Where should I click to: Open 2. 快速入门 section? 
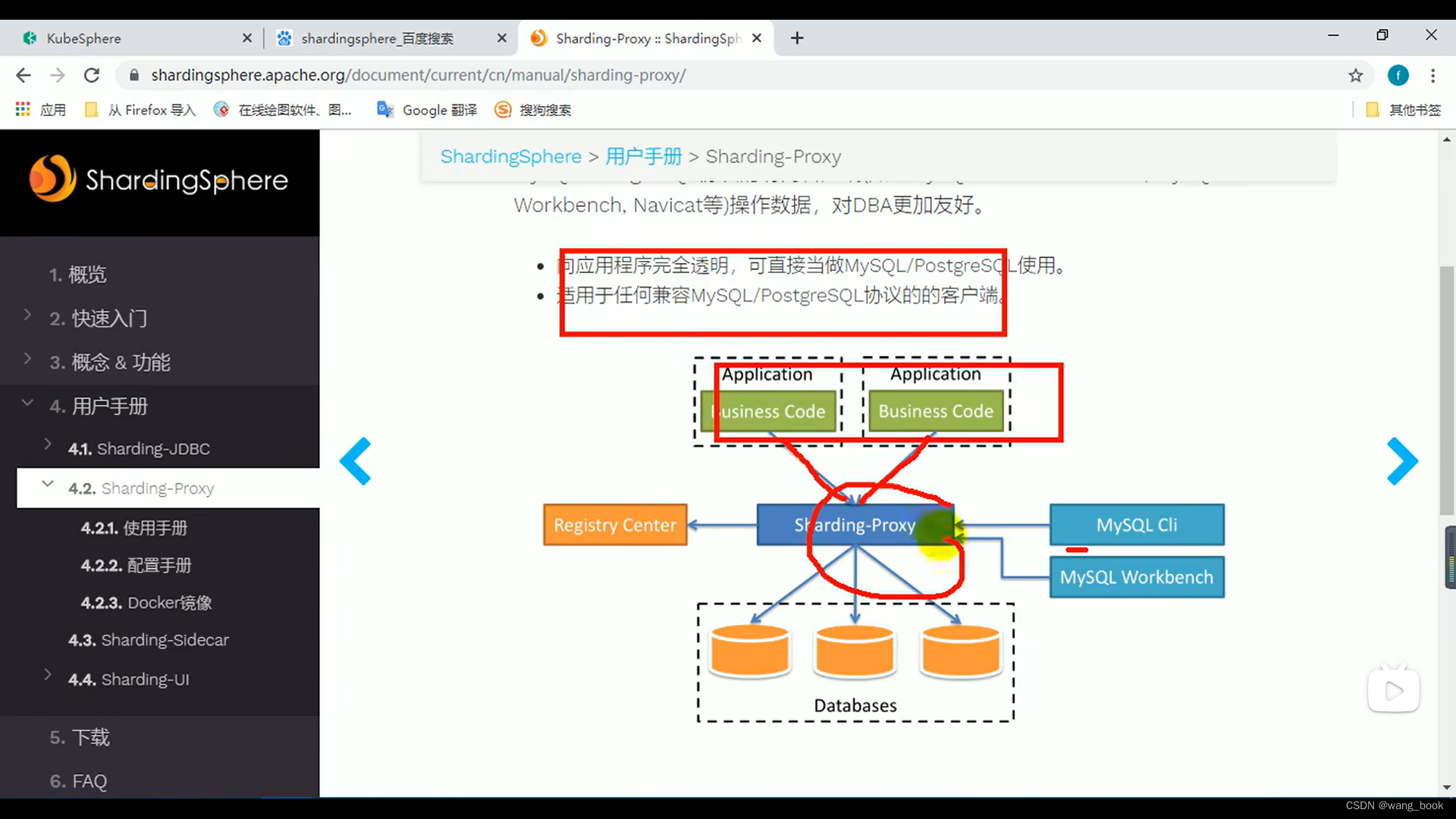(x=99, y=318)
